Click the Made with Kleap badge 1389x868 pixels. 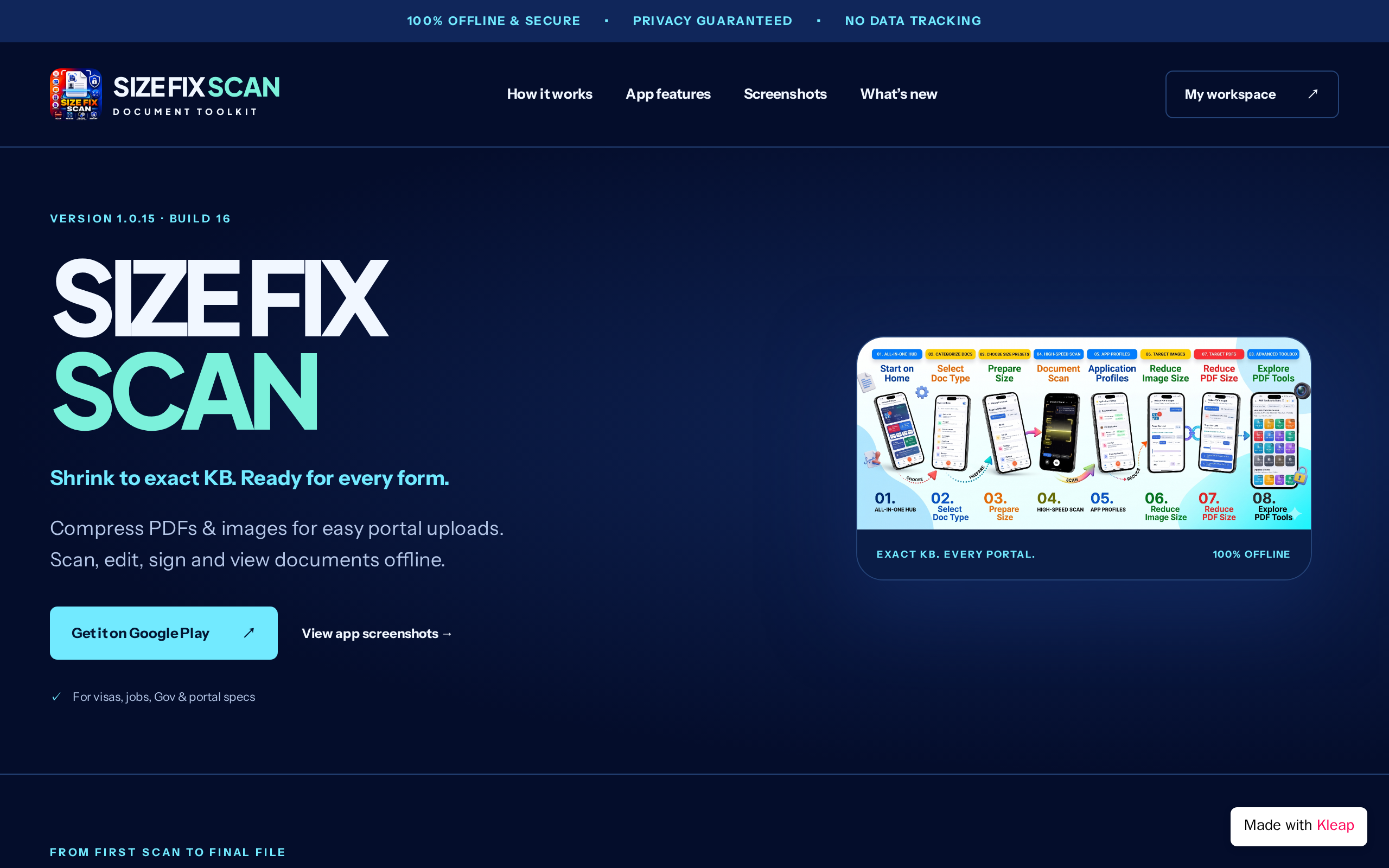tap(1298, 826)
